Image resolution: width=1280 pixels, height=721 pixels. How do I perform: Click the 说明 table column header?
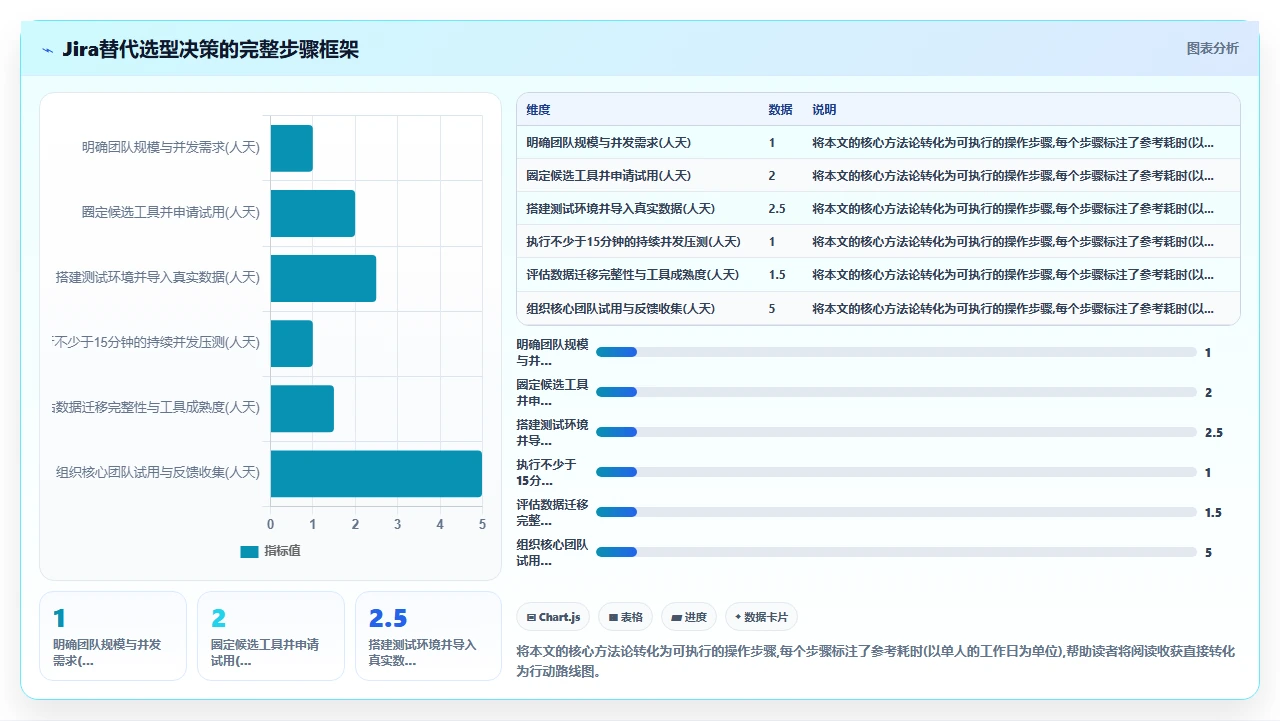[824, 110]
